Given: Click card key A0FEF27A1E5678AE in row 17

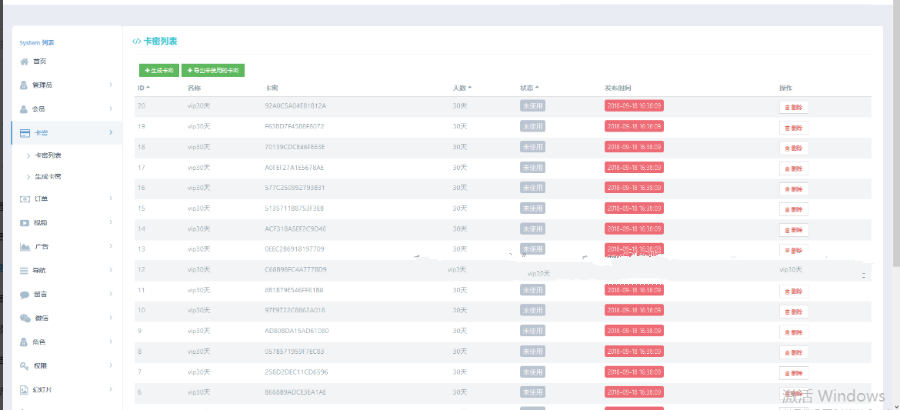Looking at the screenshot, I should (x=295, y=167).
